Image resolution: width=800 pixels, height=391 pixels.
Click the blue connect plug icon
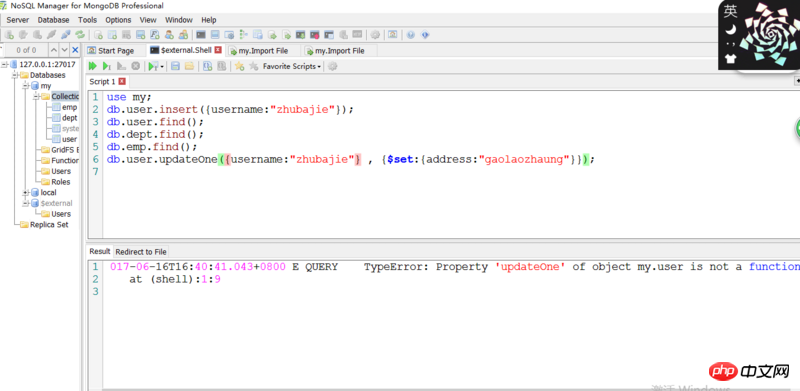[x=66, y=35]
